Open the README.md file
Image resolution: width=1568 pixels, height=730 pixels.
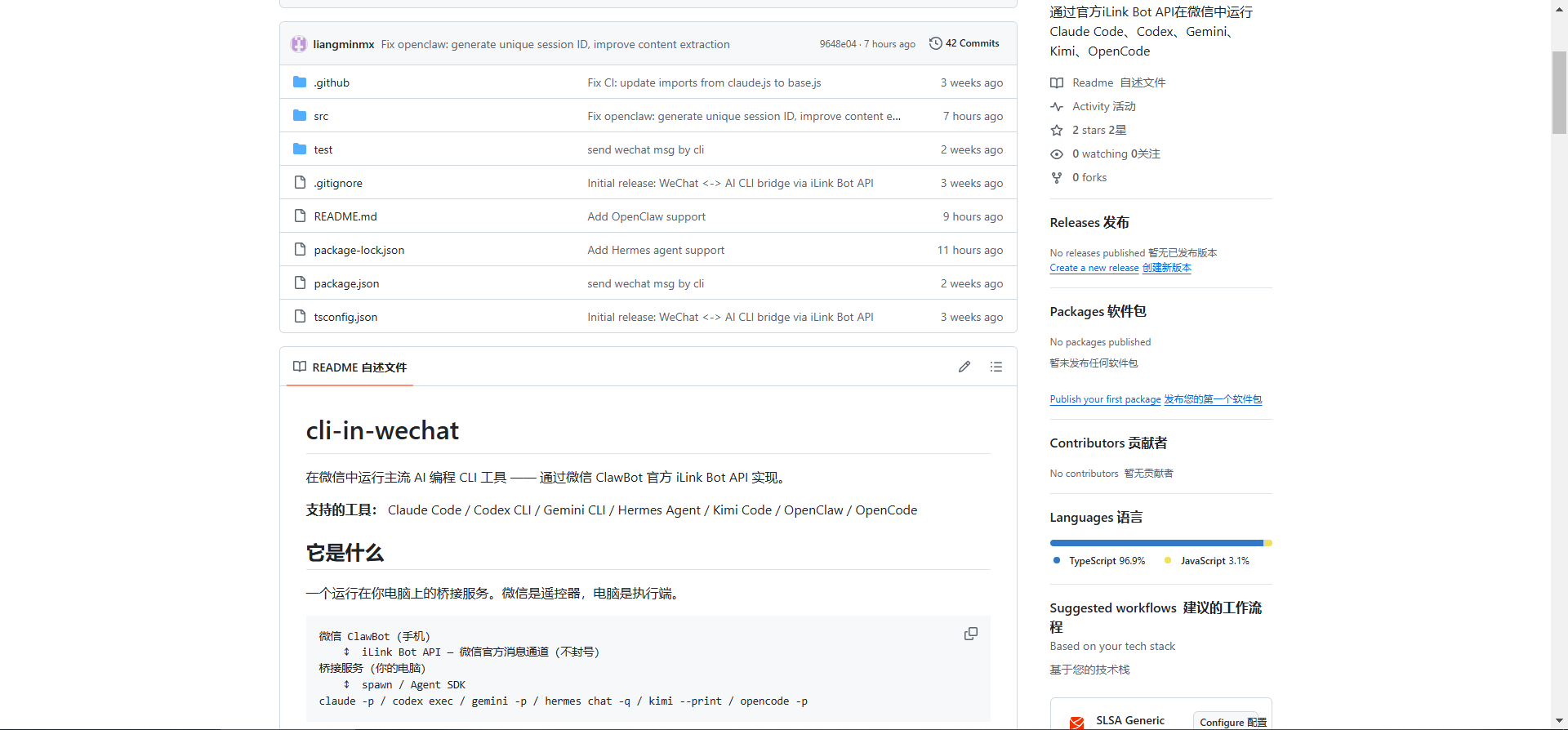[x=345, y=216]
